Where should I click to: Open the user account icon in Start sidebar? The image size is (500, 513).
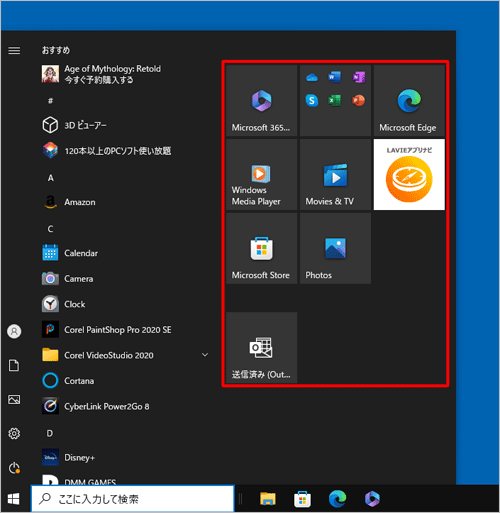tap(14, 331)
